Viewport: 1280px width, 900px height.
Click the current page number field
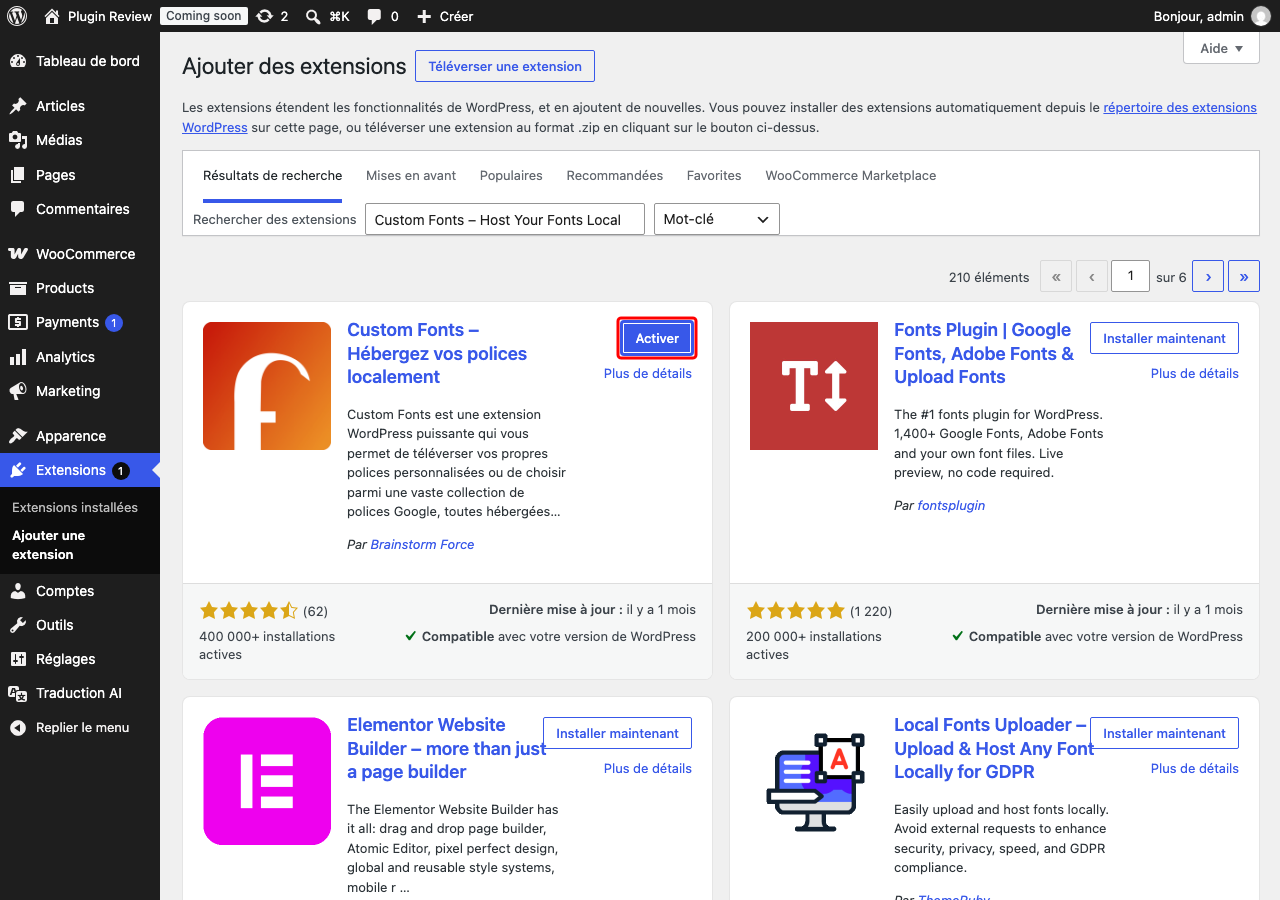[1131, 276]
